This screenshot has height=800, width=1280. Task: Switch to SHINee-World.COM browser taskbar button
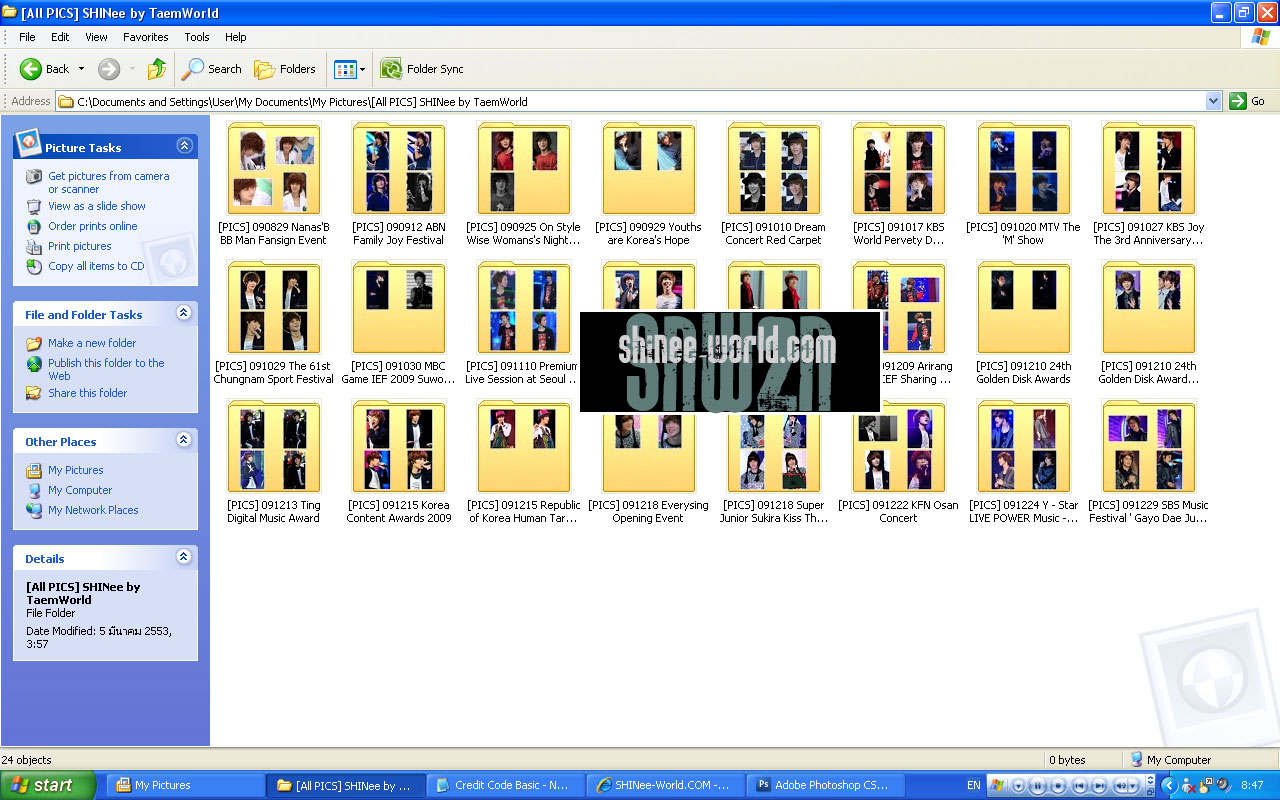[x=665, y=785]
